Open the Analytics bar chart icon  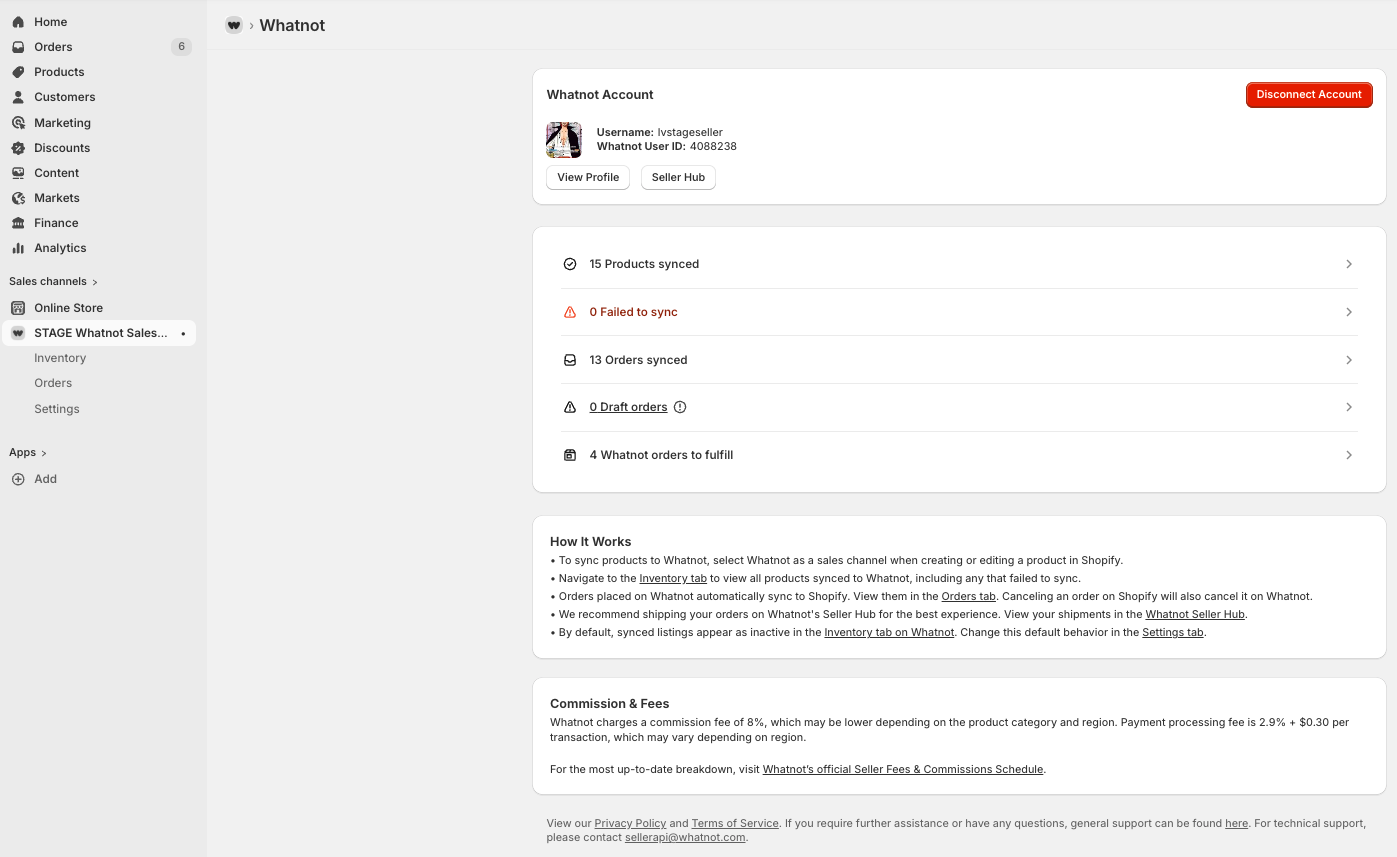click(18, 248)
